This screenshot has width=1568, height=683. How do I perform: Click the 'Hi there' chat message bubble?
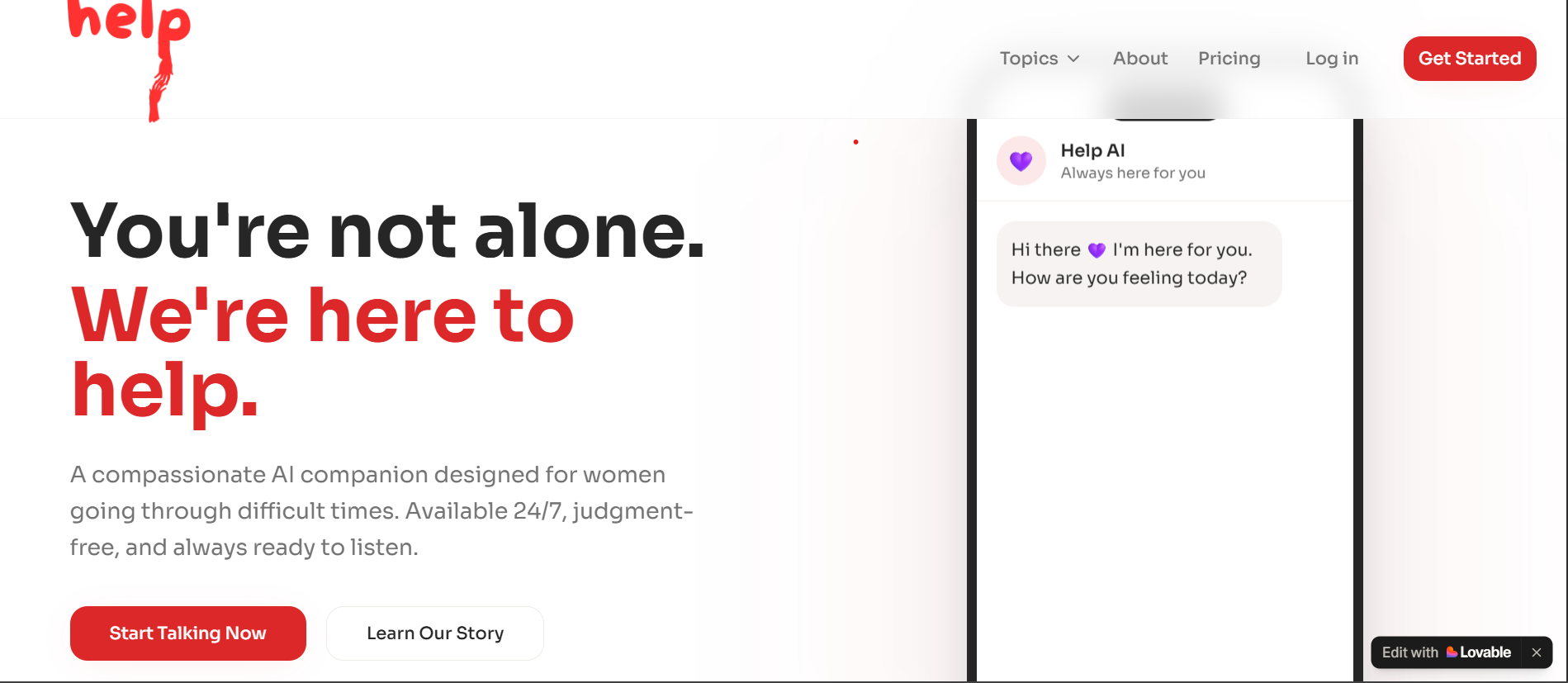[1139, 264]
